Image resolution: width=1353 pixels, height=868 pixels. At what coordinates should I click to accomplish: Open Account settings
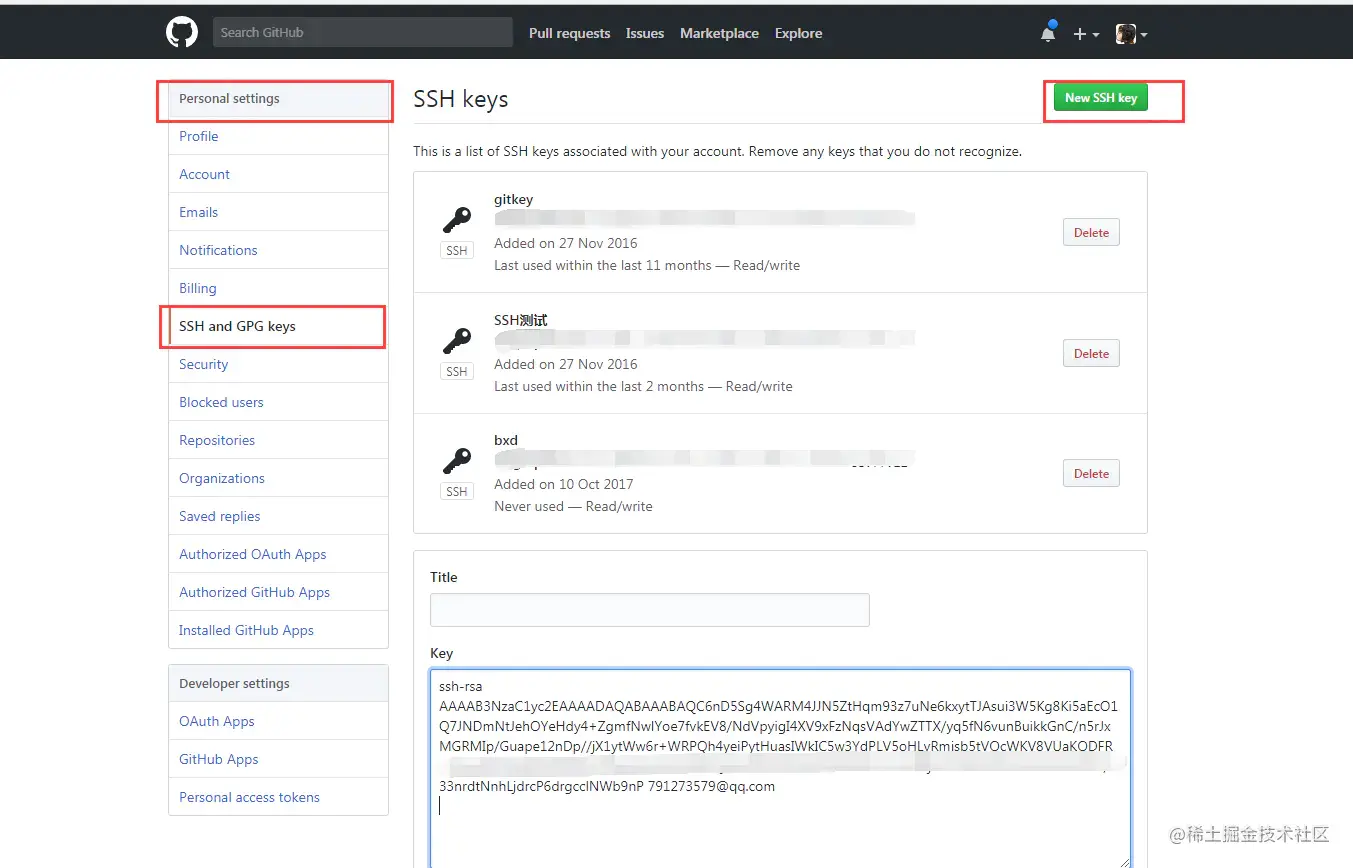(278, 174)
